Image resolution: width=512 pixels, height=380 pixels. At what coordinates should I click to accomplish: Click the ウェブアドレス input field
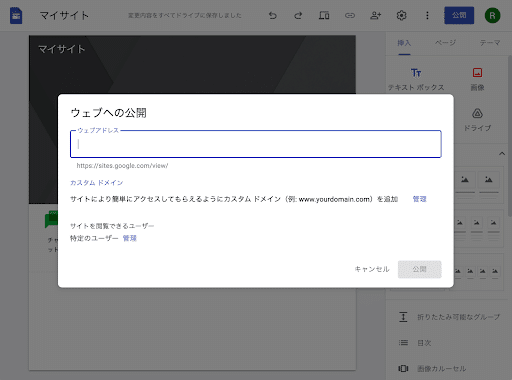point(256,144)
